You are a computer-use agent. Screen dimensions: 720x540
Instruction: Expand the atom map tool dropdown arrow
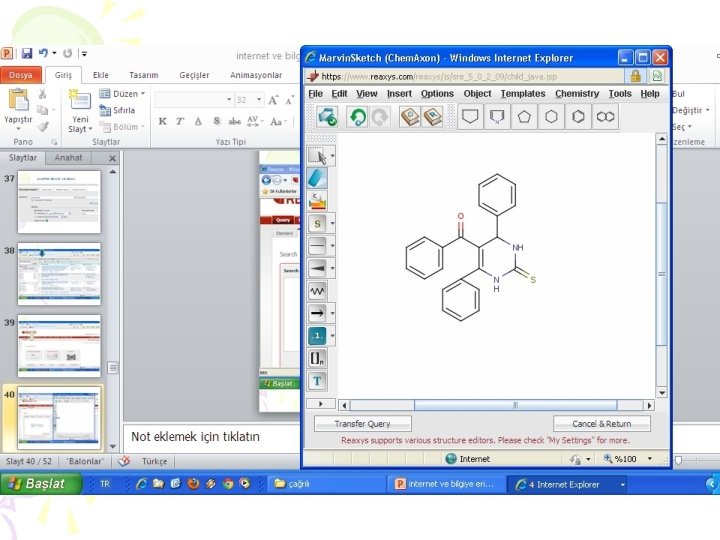[x=332, y=336]
